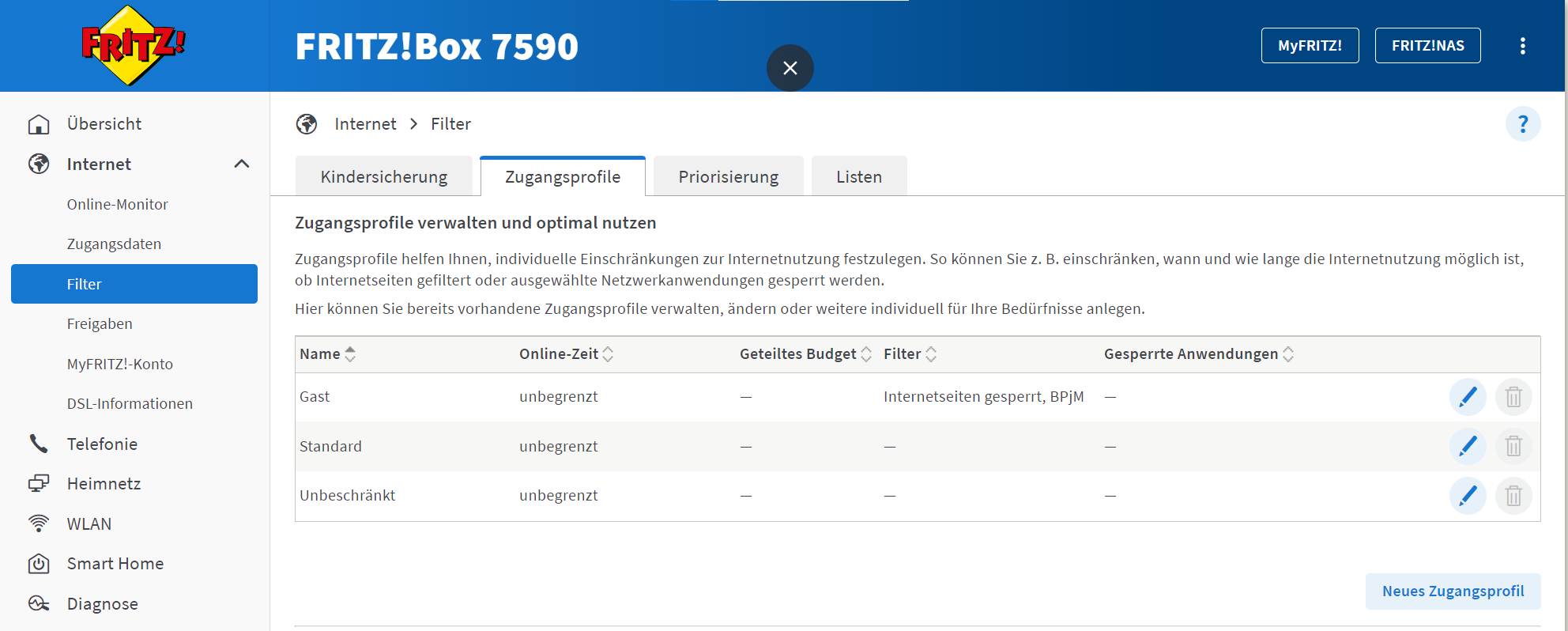Click unbegrenzt in the Gast row
This screenshot has width=1568, height=631.
tap(558, 397)
